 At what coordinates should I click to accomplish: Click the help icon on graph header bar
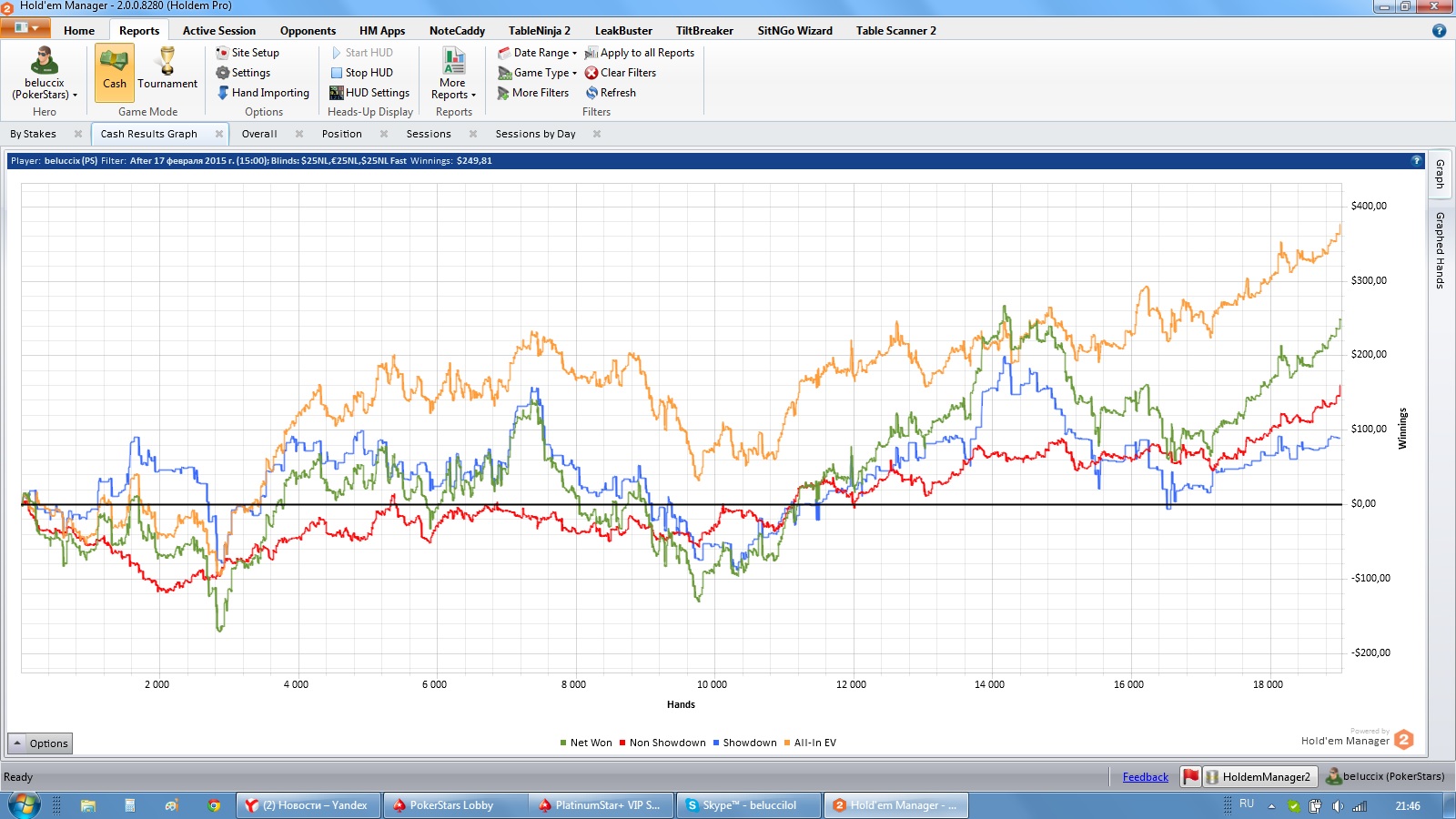1416,160
